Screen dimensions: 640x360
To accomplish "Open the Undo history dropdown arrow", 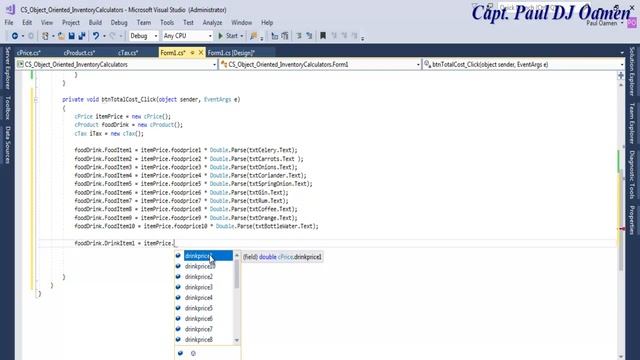I will 104,36.
